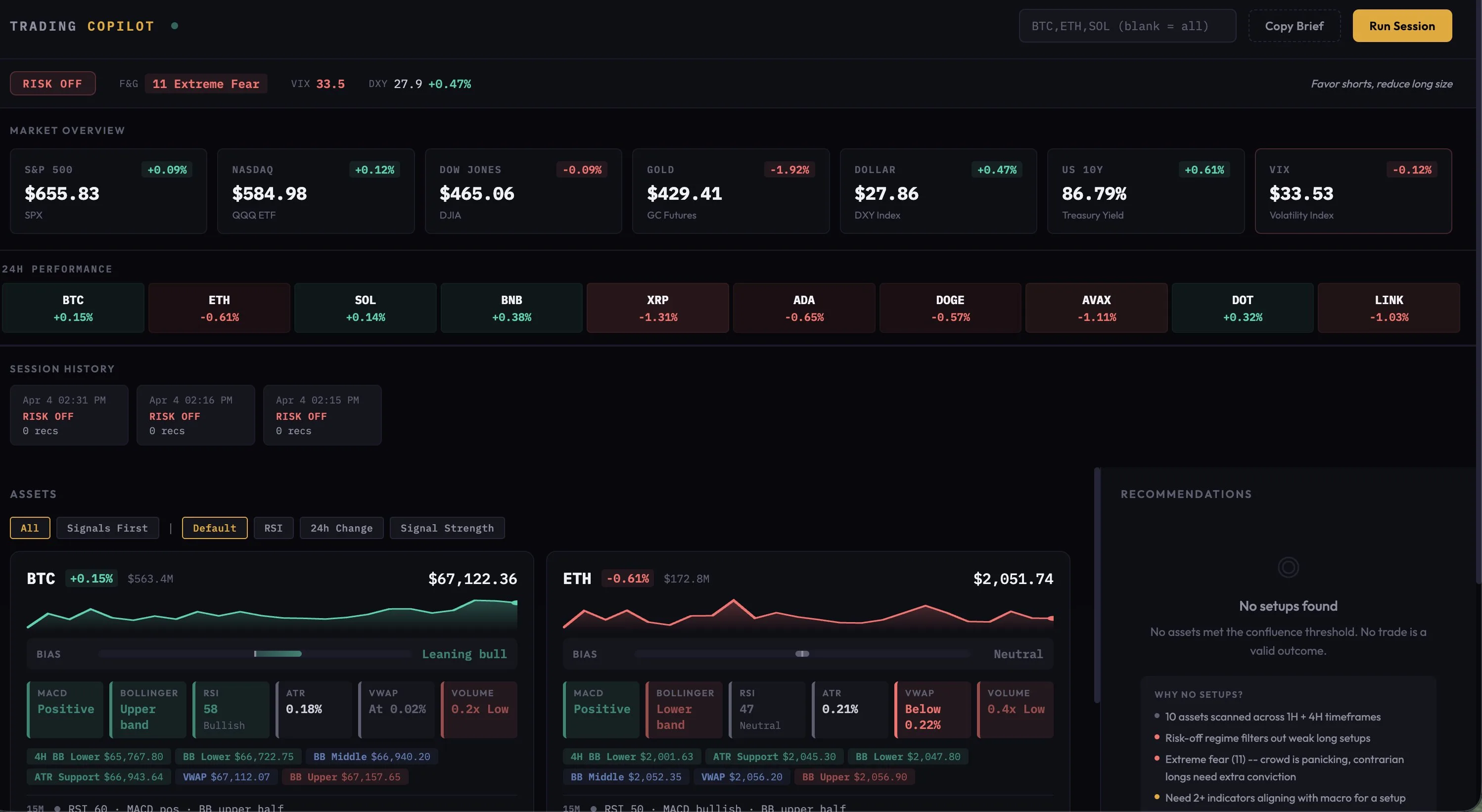Image resolution: width=1482 pixels, height=812 pixels.
Task: Select the SOL 24h performance tile
Action: [x=366, y=308]
